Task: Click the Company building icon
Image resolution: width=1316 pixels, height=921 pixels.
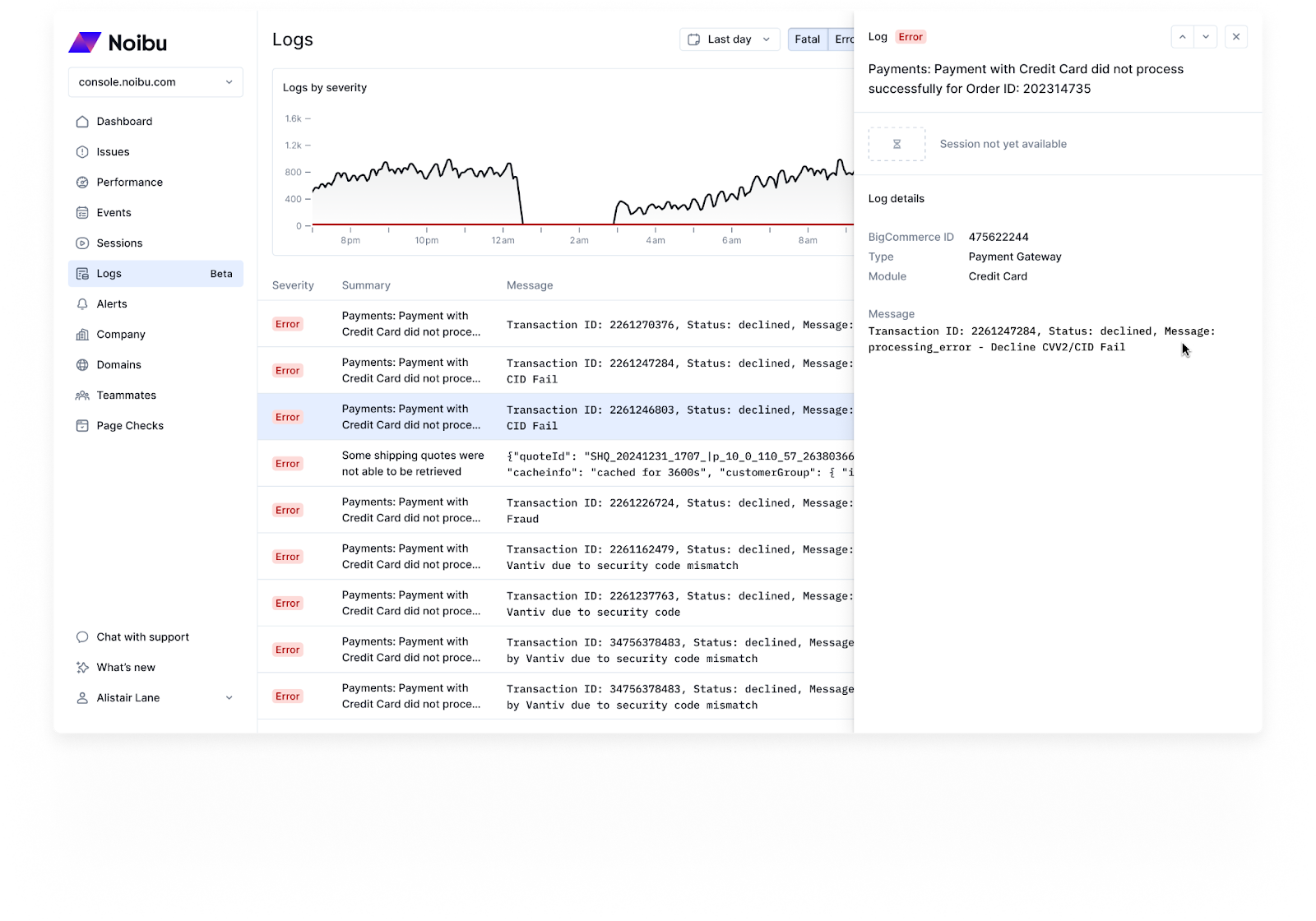Action: tap(82, 335)
